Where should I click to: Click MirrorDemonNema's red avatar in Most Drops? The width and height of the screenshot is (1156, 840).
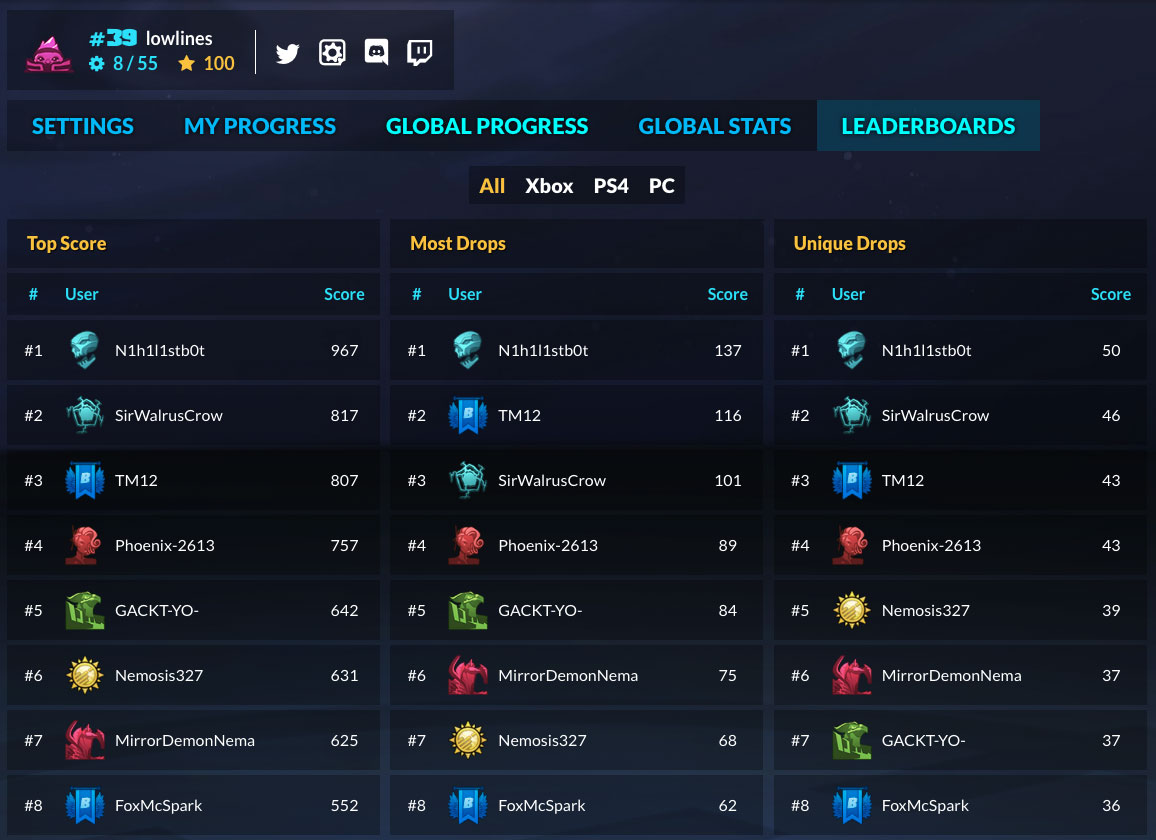pyautogui.click(x=468, y=676)
